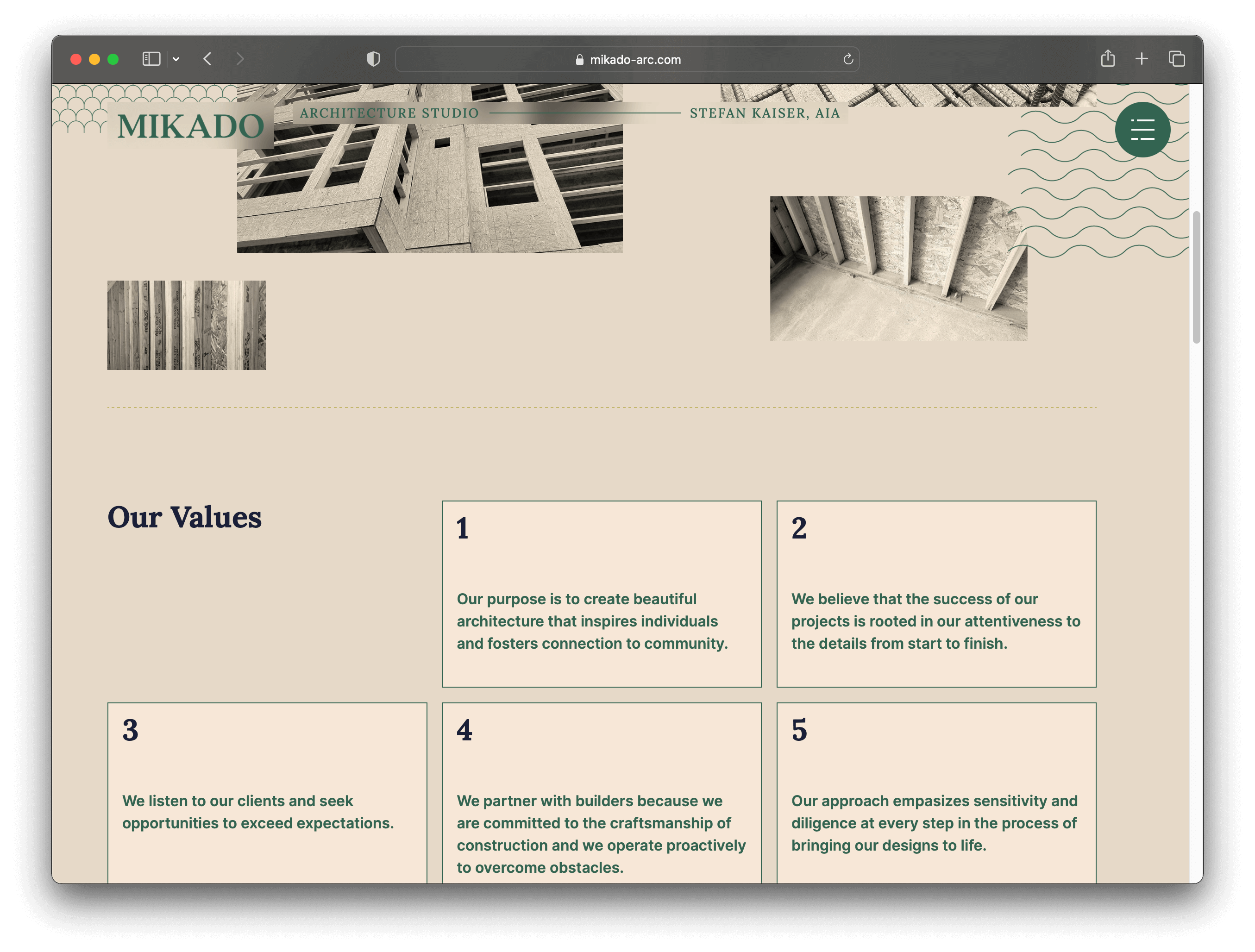The image size is (1255, 952).
Task: Click the MIKADO logo
Action: [x=191, y=126]
